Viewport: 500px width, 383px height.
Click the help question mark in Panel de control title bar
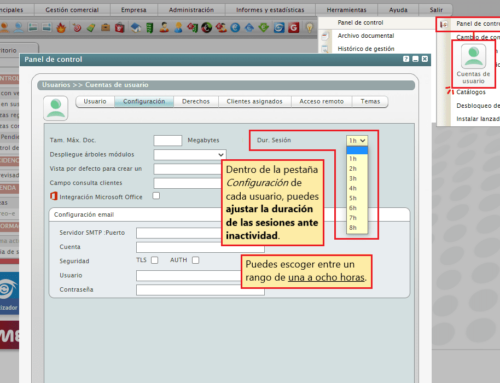(406, 59)
